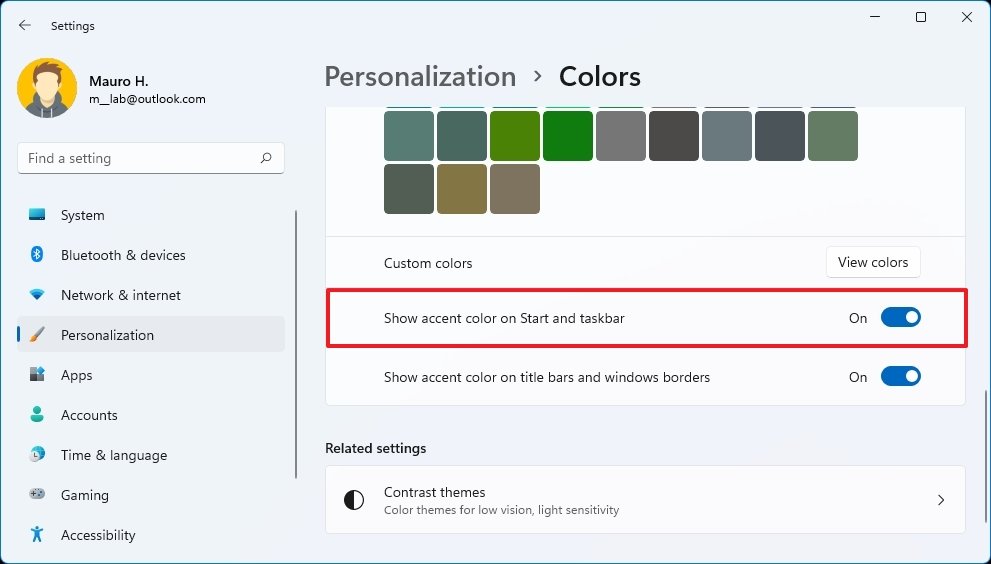Viewport: 991px width, 564px height.
Task: Click the back arrow in Settings header
Action: [25, 25]
